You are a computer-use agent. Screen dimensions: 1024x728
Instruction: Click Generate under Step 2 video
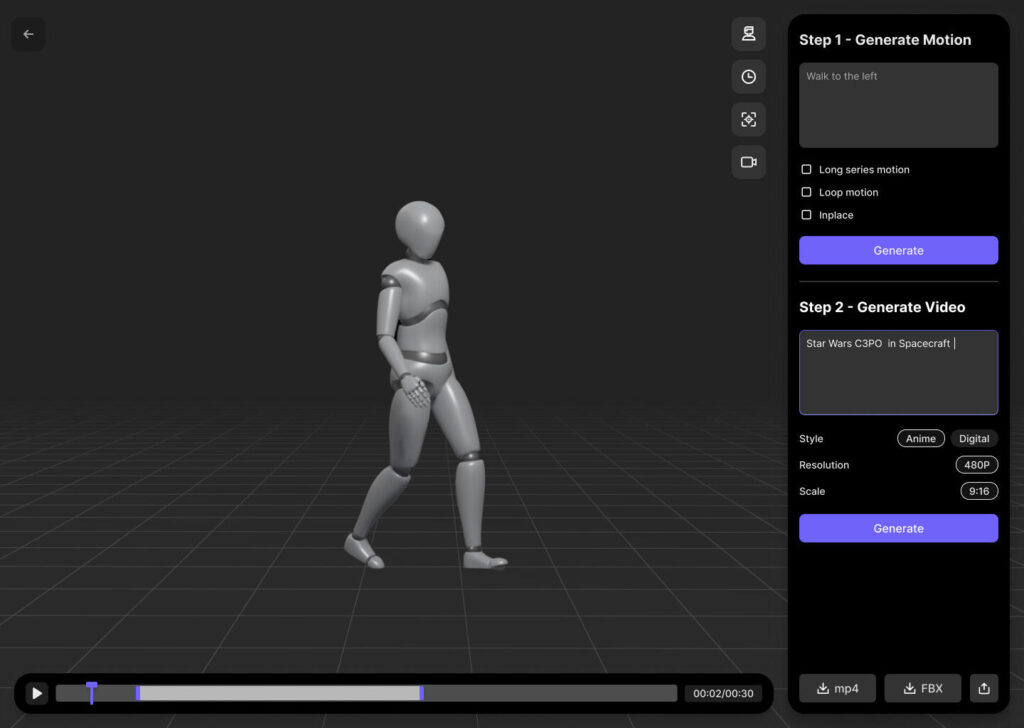pyautogui.click(x=898, y=528)
